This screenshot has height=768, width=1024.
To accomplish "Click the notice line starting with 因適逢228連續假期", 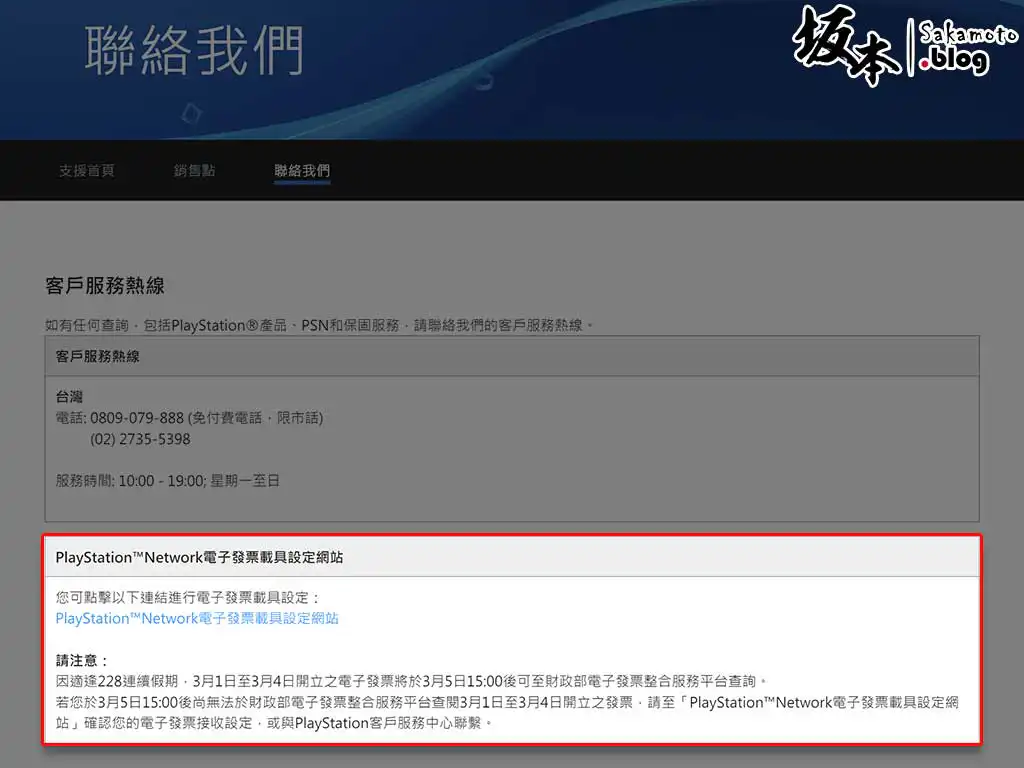I will [412, 681].
